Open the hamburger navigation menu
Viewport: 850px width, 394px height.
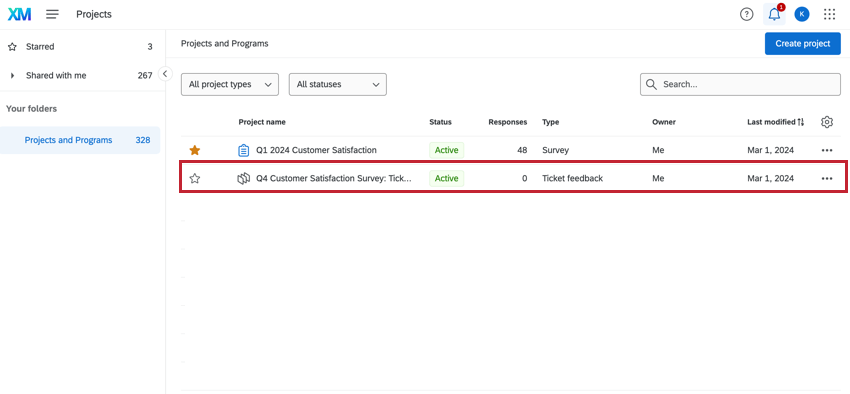(x=52, y=15)
